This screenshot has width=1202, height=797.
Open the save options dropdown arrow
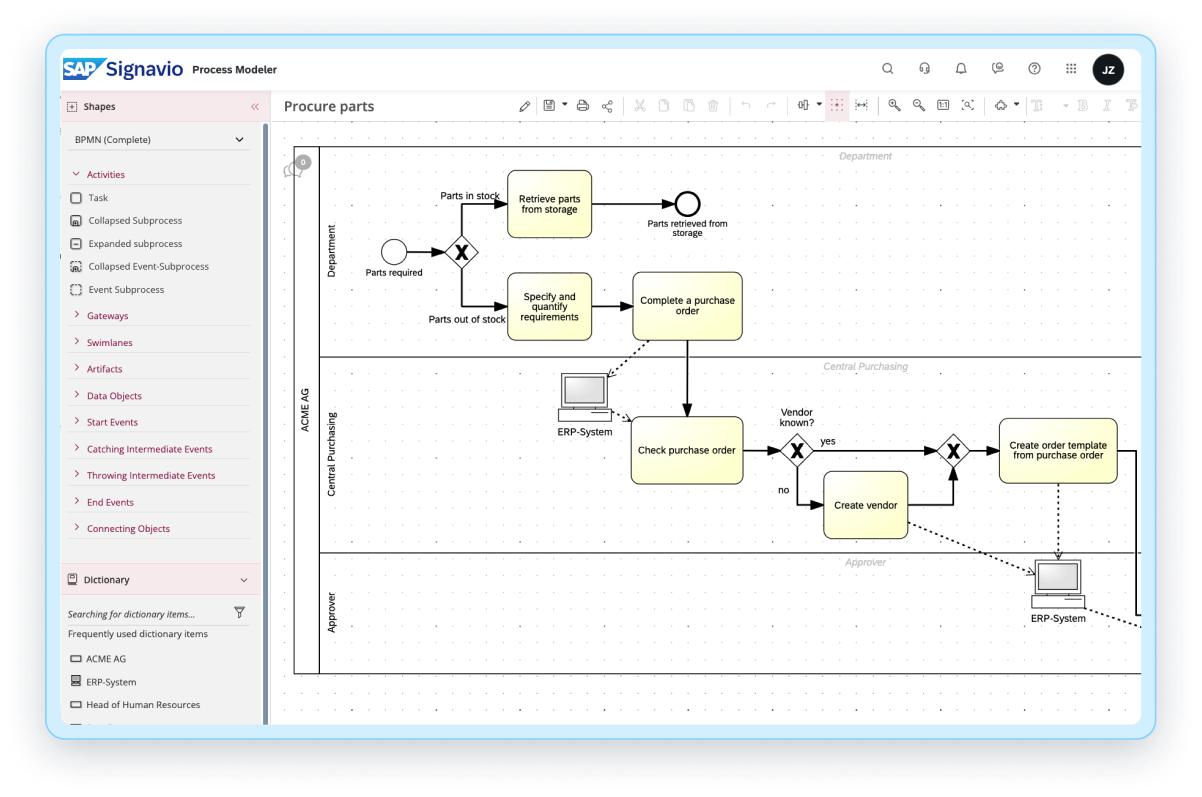[564, 104]
